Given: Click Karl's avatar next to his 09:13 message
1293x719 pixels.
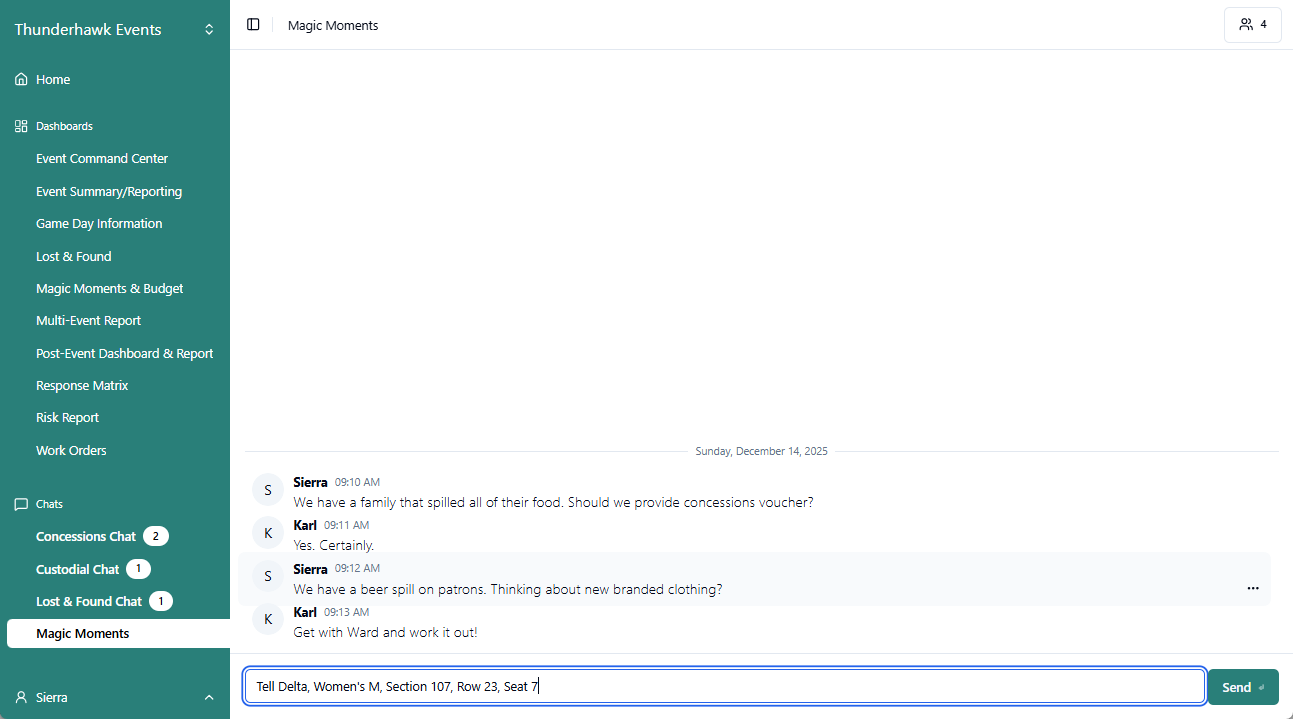Looking at the screenshot, I should click(267, 618).
